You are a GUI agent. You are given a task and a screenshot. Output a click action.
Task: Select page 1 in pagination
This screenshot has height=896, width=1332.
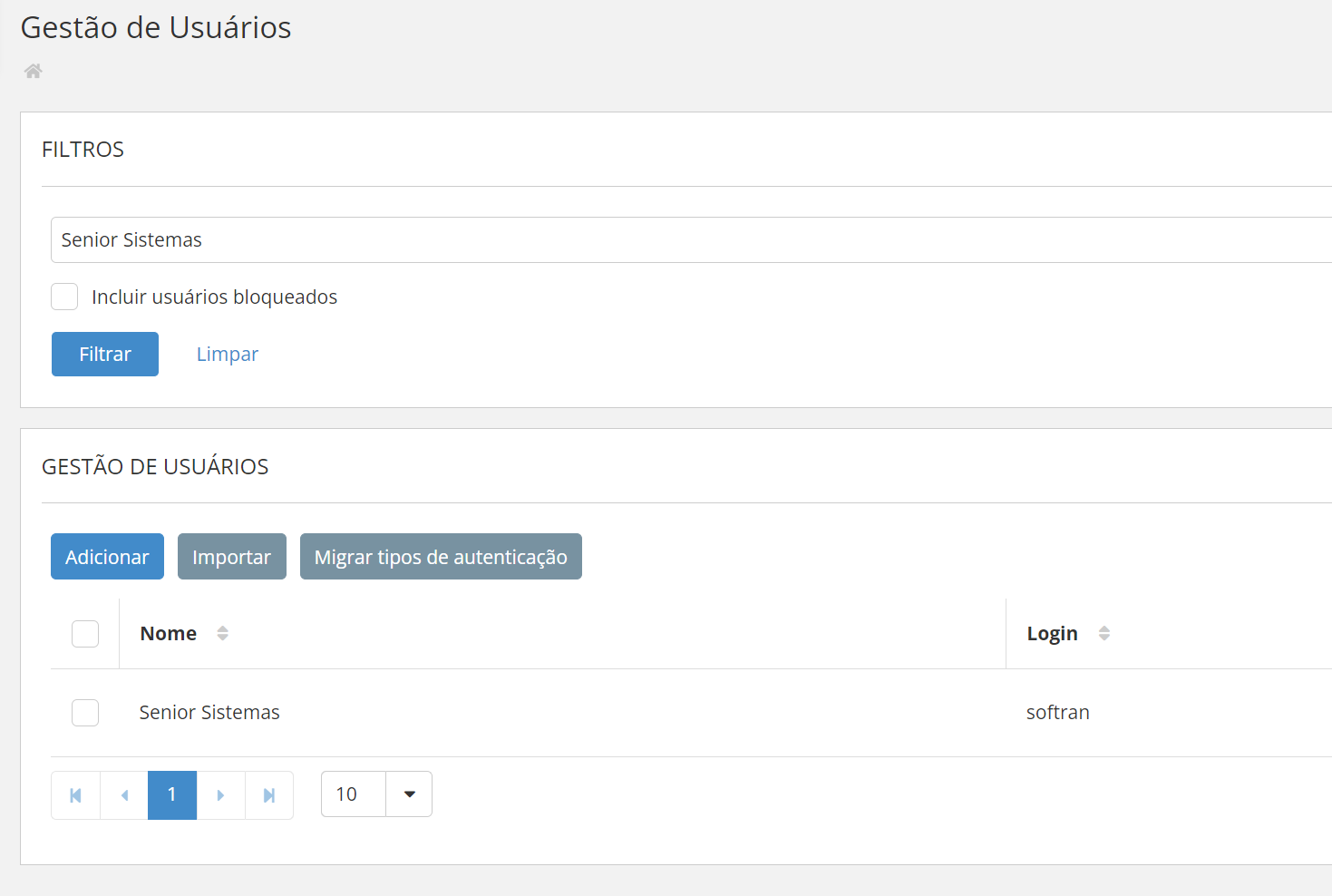click(x=172, y=795)
